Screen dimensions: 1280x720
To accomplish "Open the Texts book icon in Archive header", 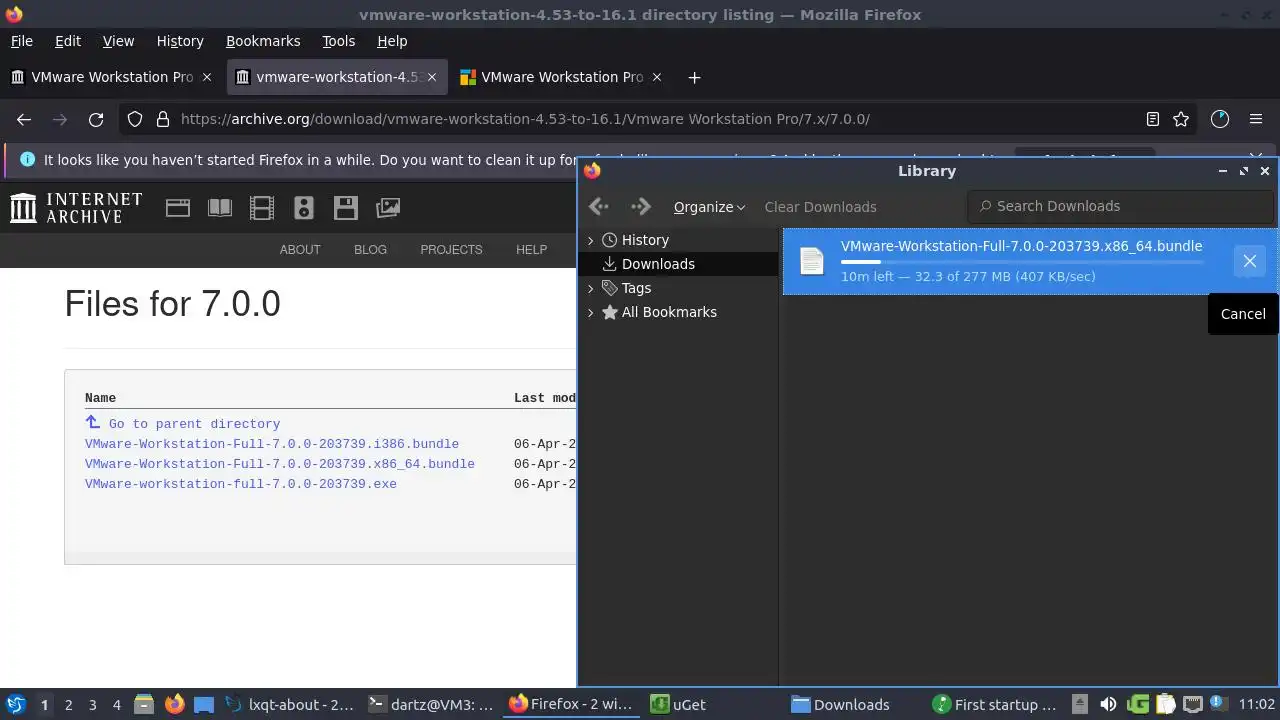I will [x=220, y=208].
